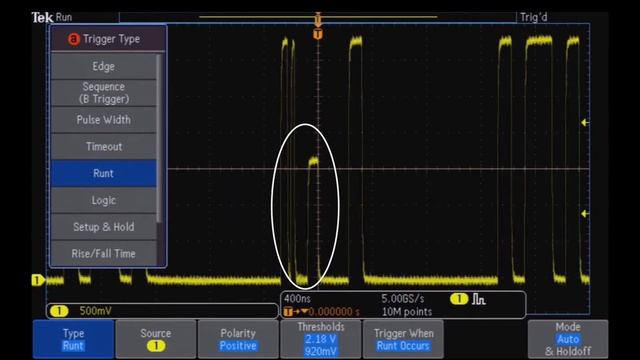Pick the Timeout trigger type

104,146
